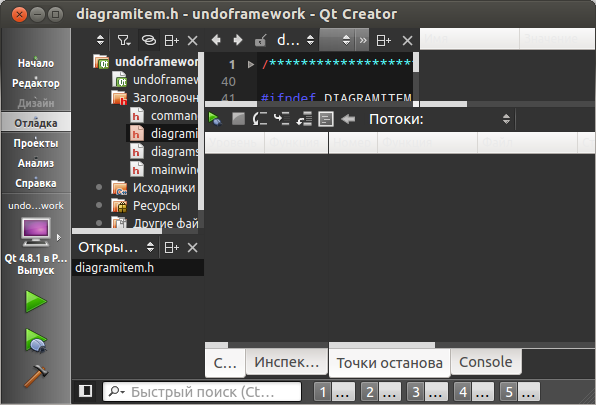Show more editor toolbar items chevron
The image size is (596, 405).
click(x=363, y=40)
